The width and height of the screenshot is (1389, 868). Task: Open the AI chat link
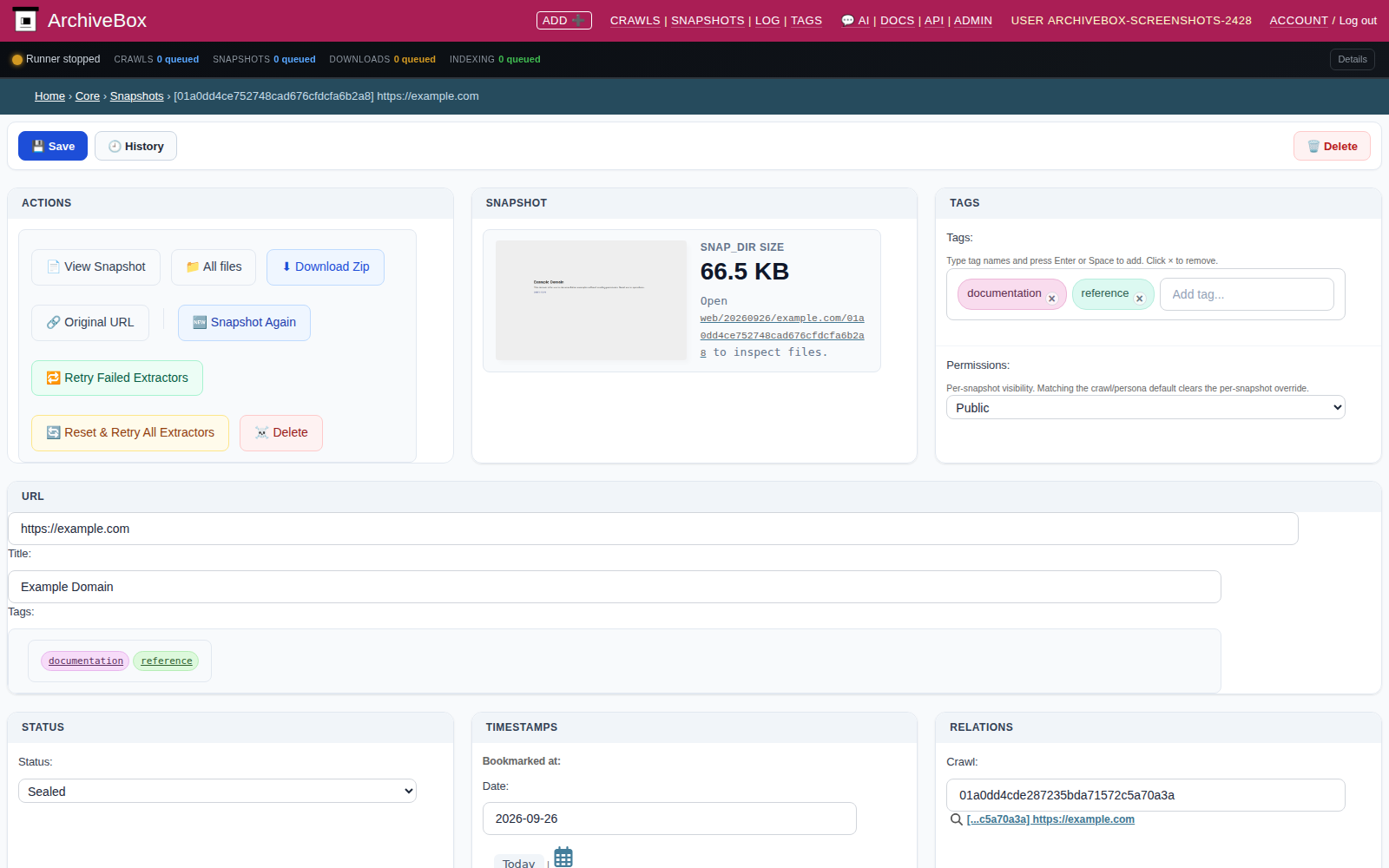[855, 21]
